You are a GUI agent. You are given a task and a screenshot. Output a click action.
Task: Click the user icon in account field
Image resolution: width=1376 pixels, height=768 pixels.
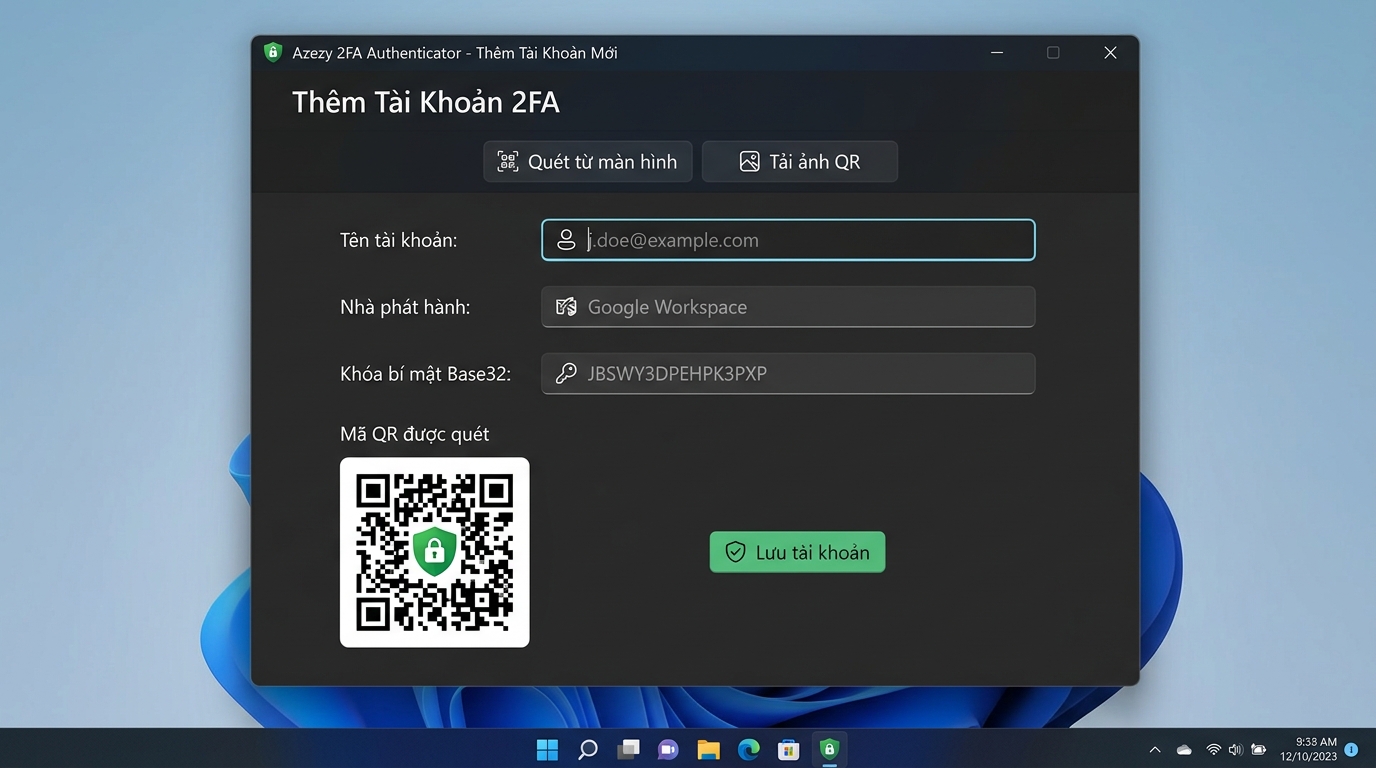coord(566,240)
